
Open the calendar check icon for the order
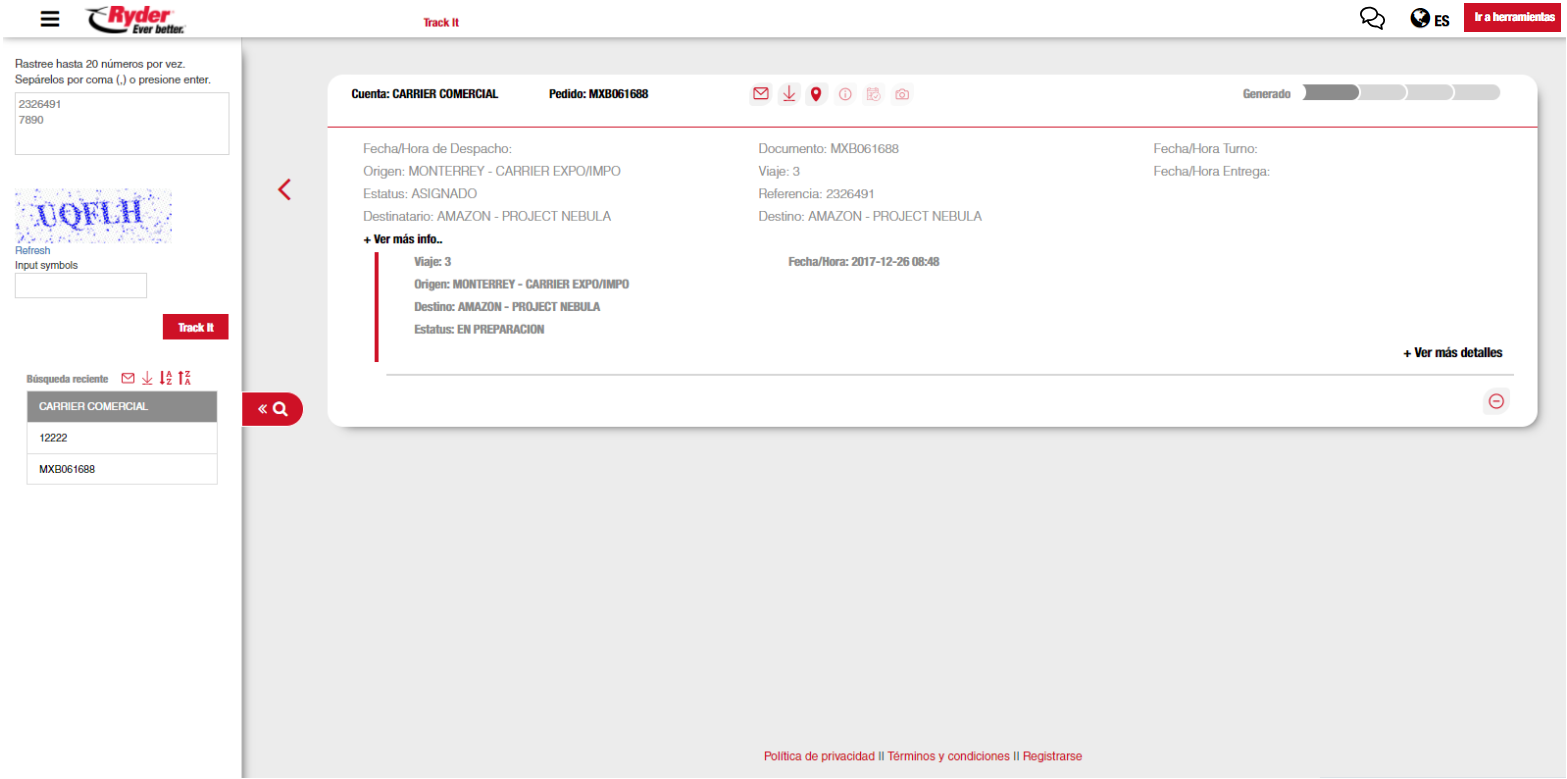point(873,94)
